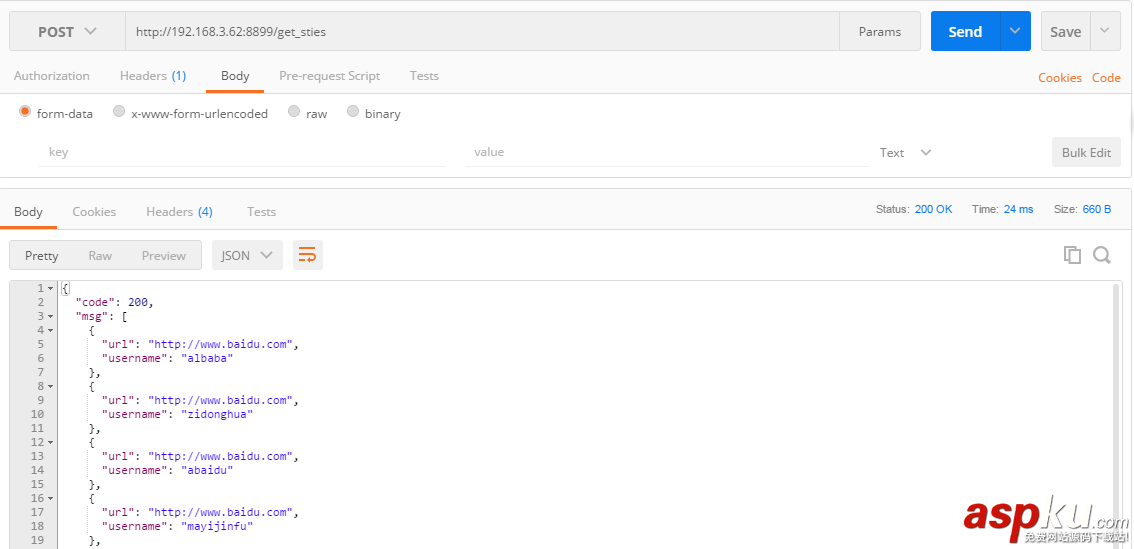Choose x-www-form-urlencoded body type
This screenshot has width=1134, height=549.
119,112
